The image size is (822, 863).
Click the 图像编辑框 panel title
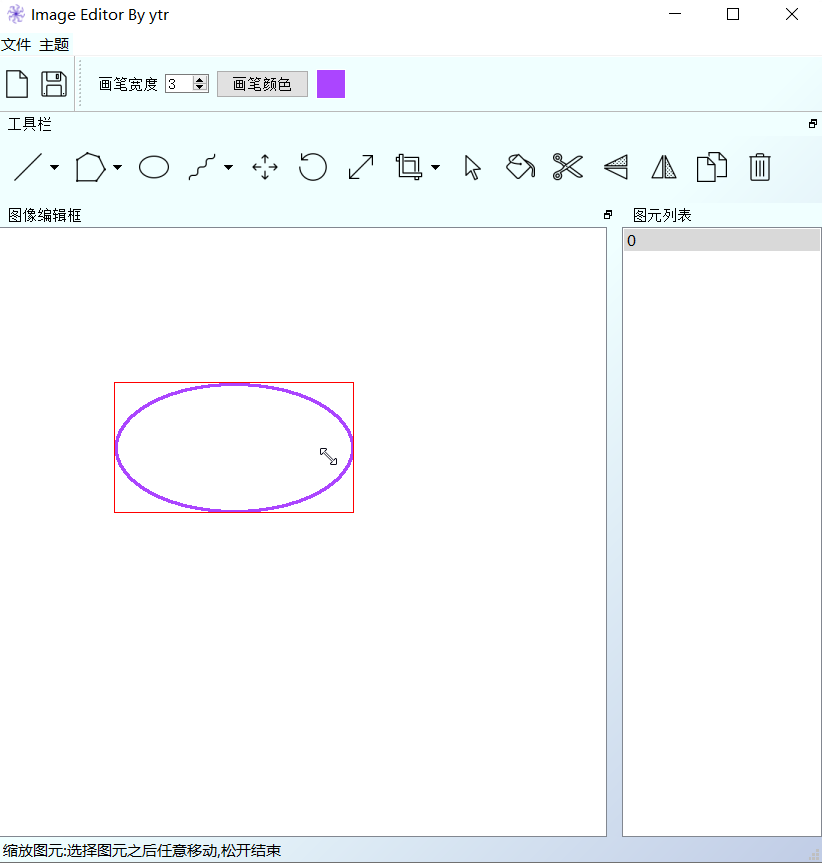(45, 215)
